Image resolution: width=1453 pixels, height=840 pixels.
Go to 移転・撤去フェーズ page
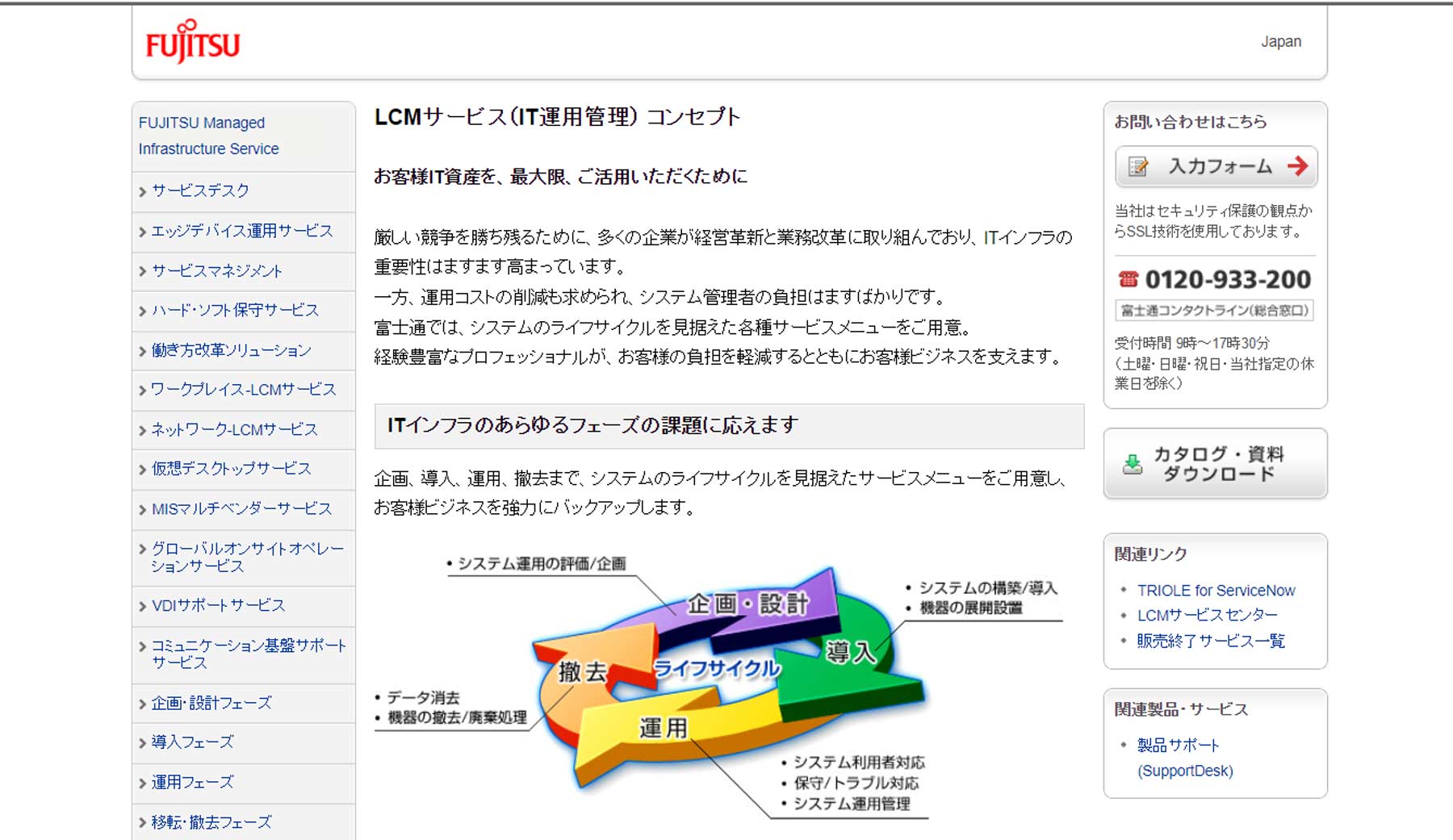(x=211, y=822)
